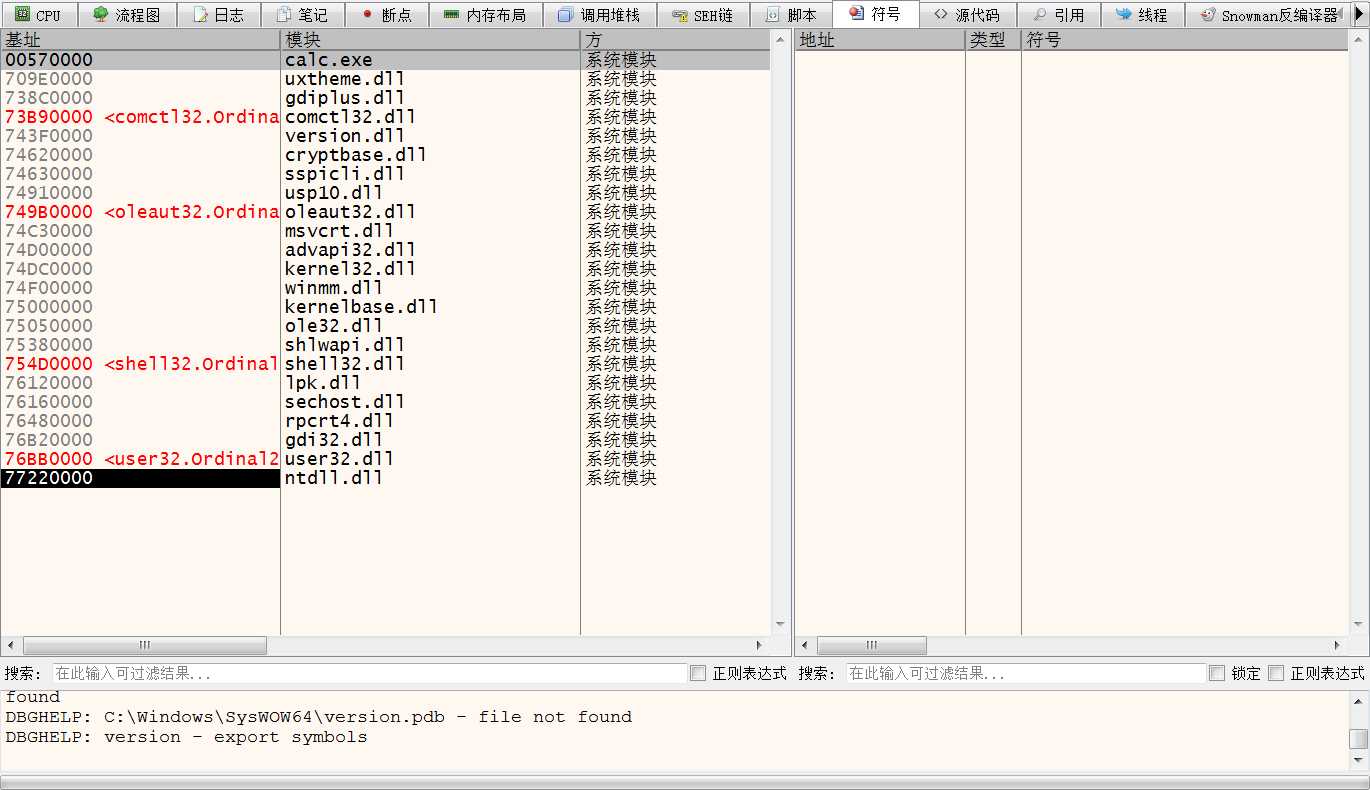
Task: Toggle the 锁定 lock checkbox
Action: coord(1216,673)
